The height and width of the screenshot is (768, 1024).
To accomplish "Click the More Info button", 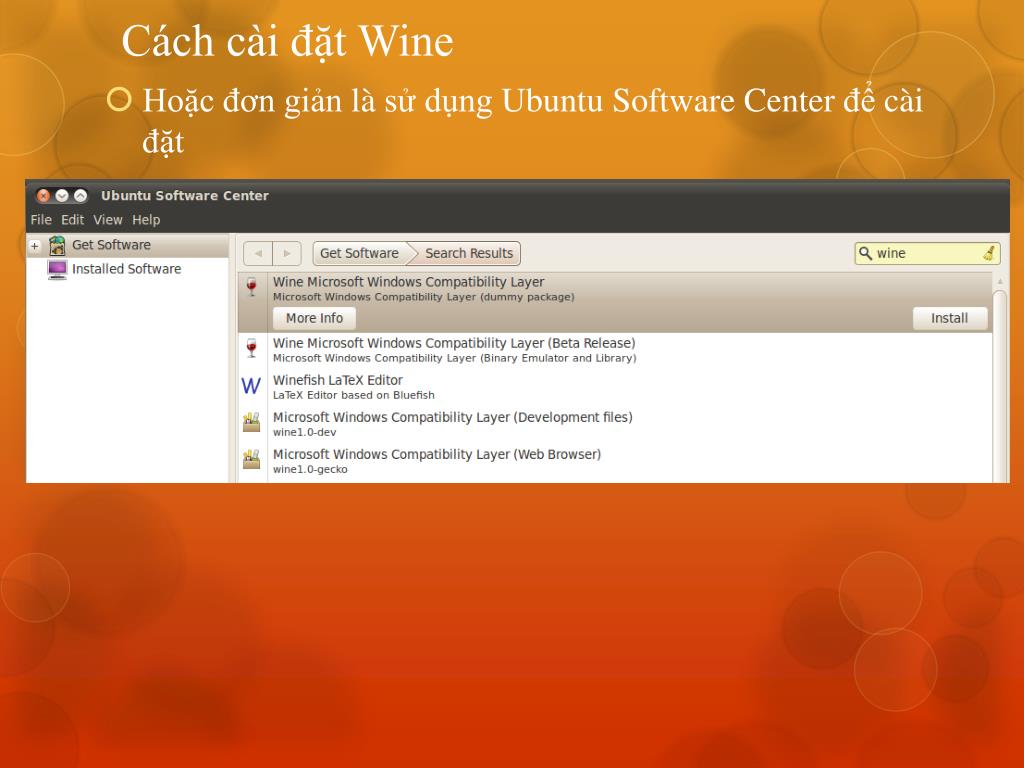I will click(x=314, y=318).
